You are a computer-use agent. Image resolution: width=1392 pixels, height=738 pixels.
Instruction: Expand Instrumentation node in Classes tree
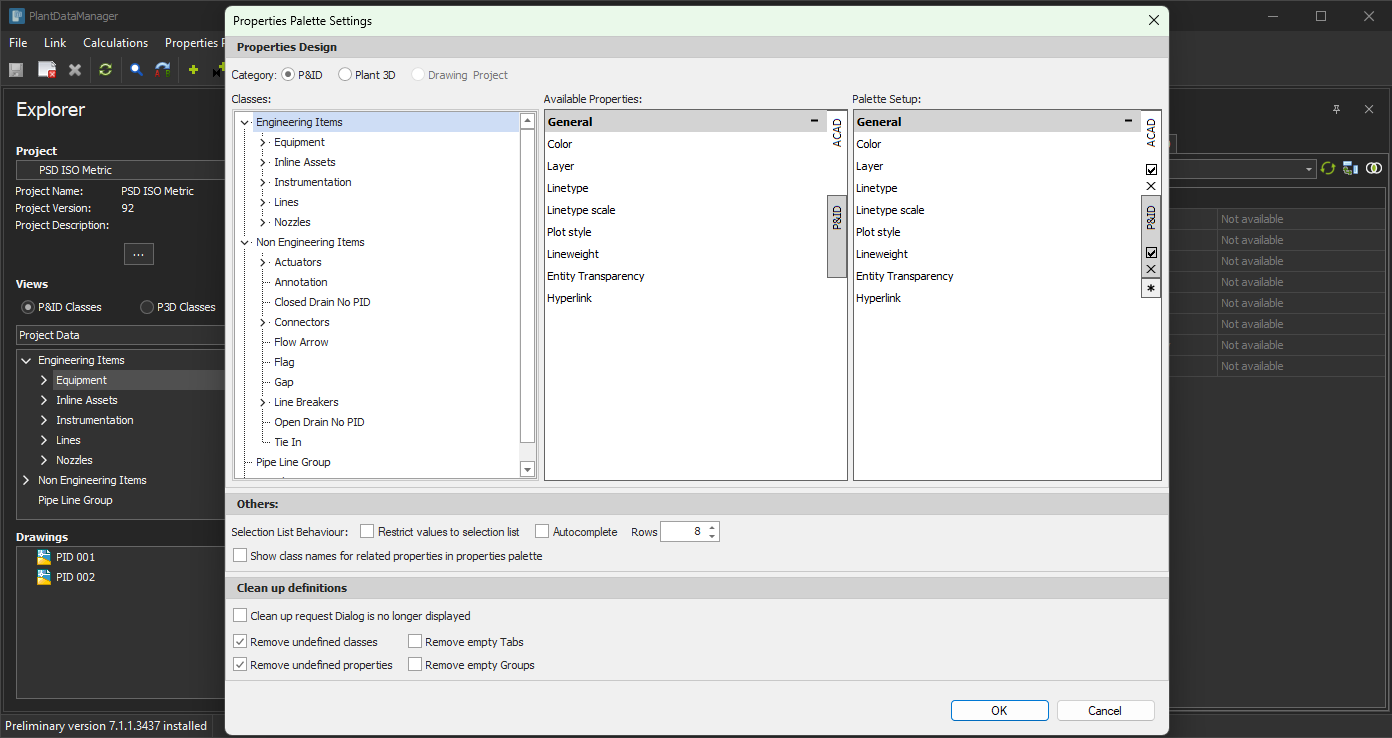pos(263,182)
